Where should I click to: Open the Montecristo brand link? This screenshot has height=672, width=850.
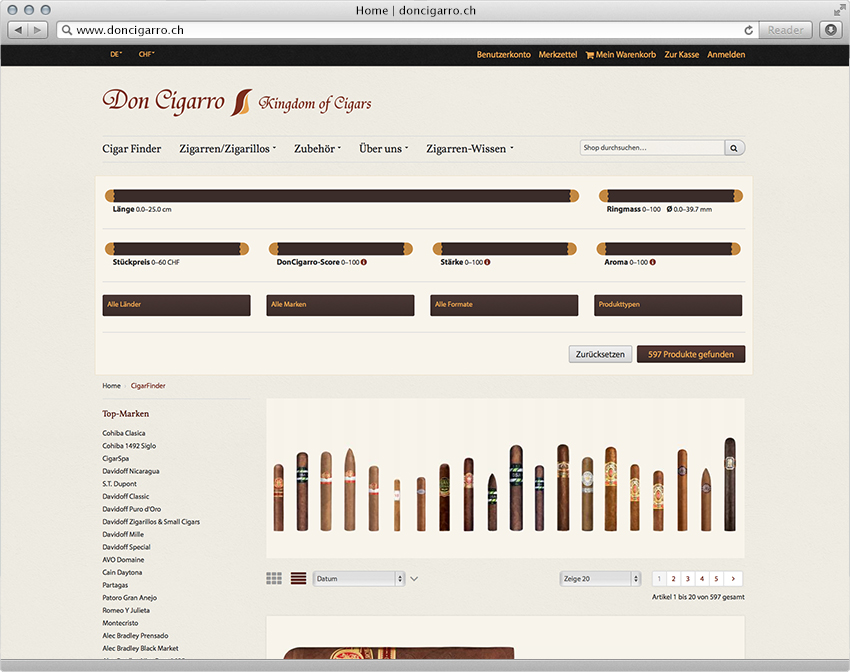pos(120,623)
